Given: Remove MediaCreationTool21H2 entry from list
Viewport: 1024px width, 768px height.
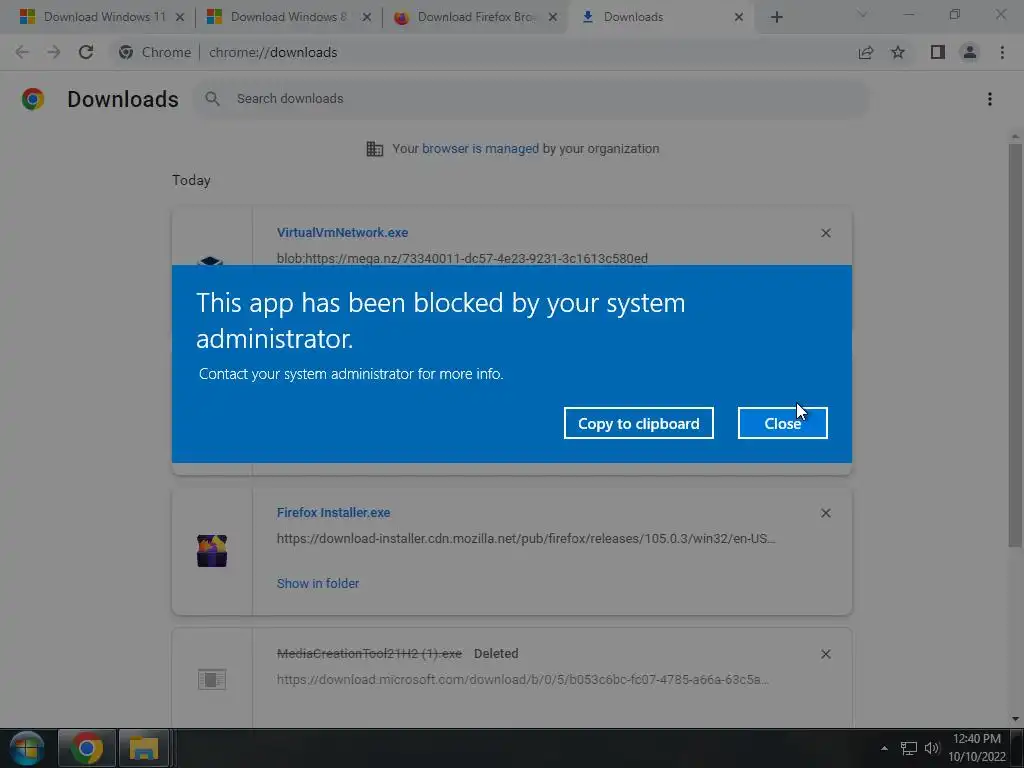Looking at the screenshot, I should tap(825, 654).
